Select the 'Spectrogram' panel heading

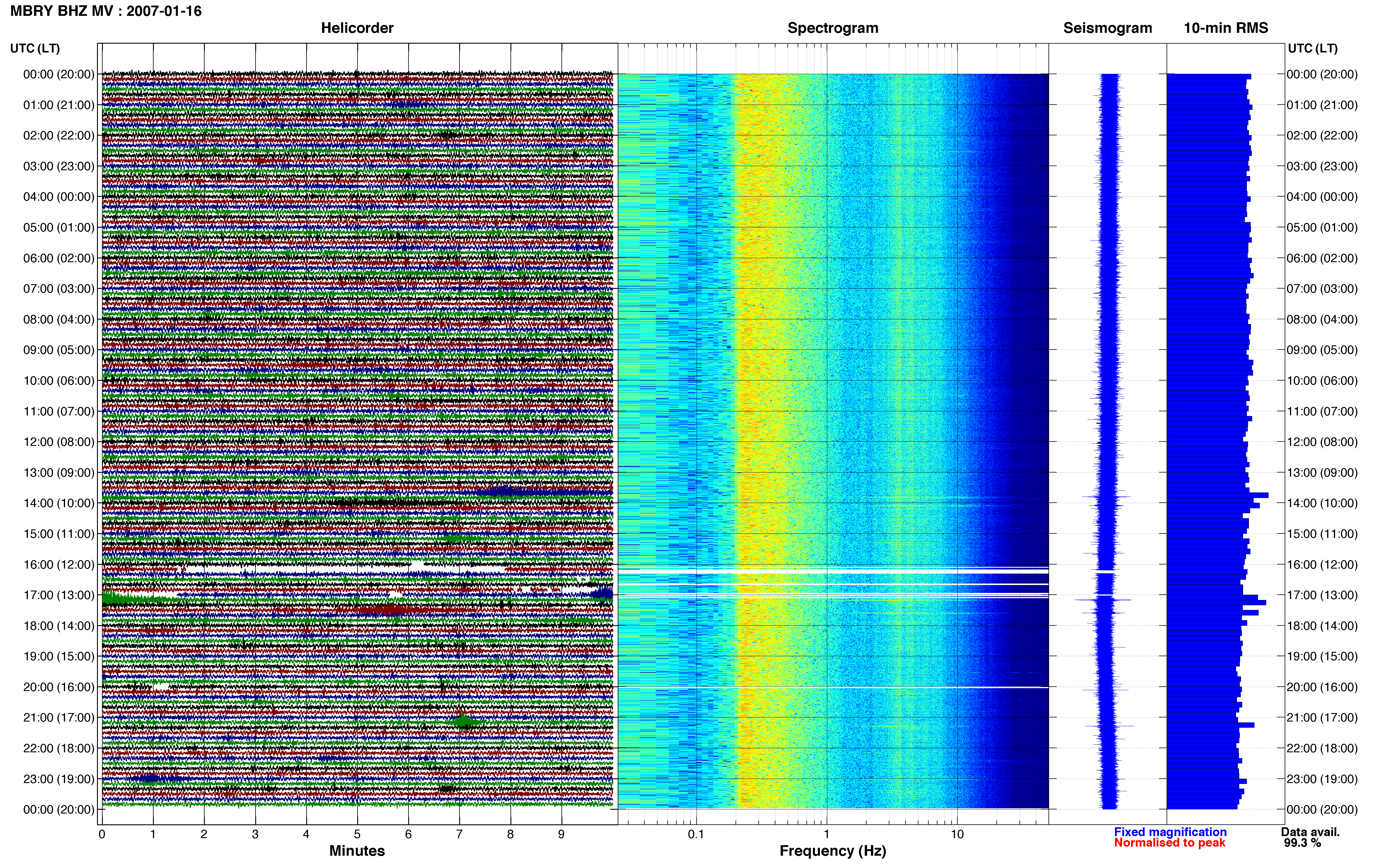(833, 28)
